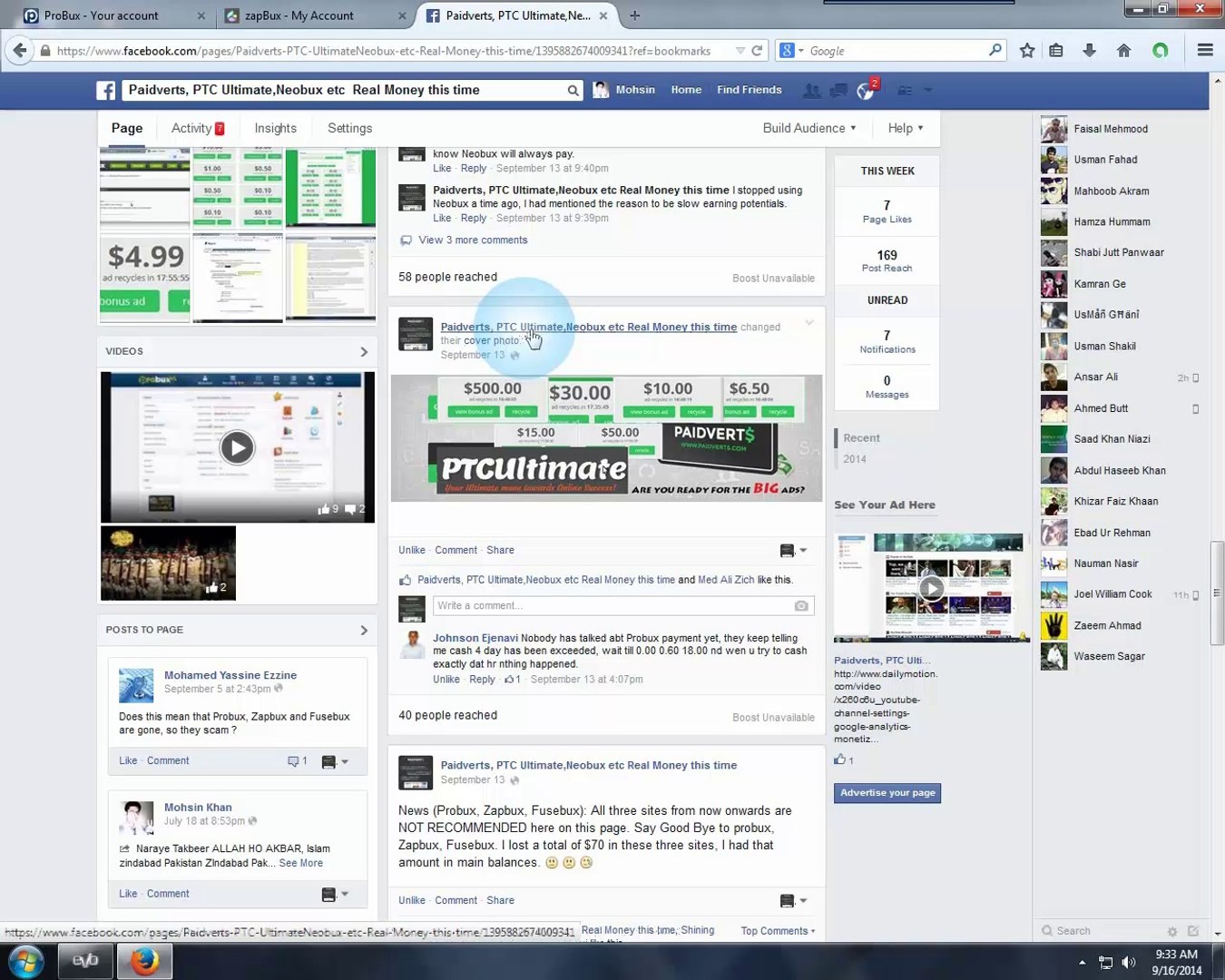Open the Facebook messages icon

click(x=839, y=90)
